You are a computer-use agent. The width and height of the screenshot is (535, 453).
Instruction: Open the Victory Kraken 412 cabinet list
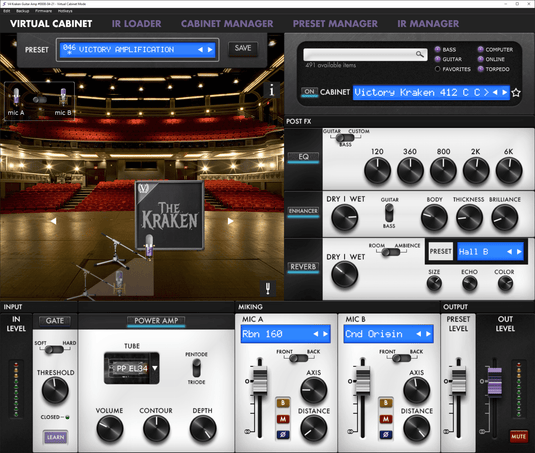(431, 92)
